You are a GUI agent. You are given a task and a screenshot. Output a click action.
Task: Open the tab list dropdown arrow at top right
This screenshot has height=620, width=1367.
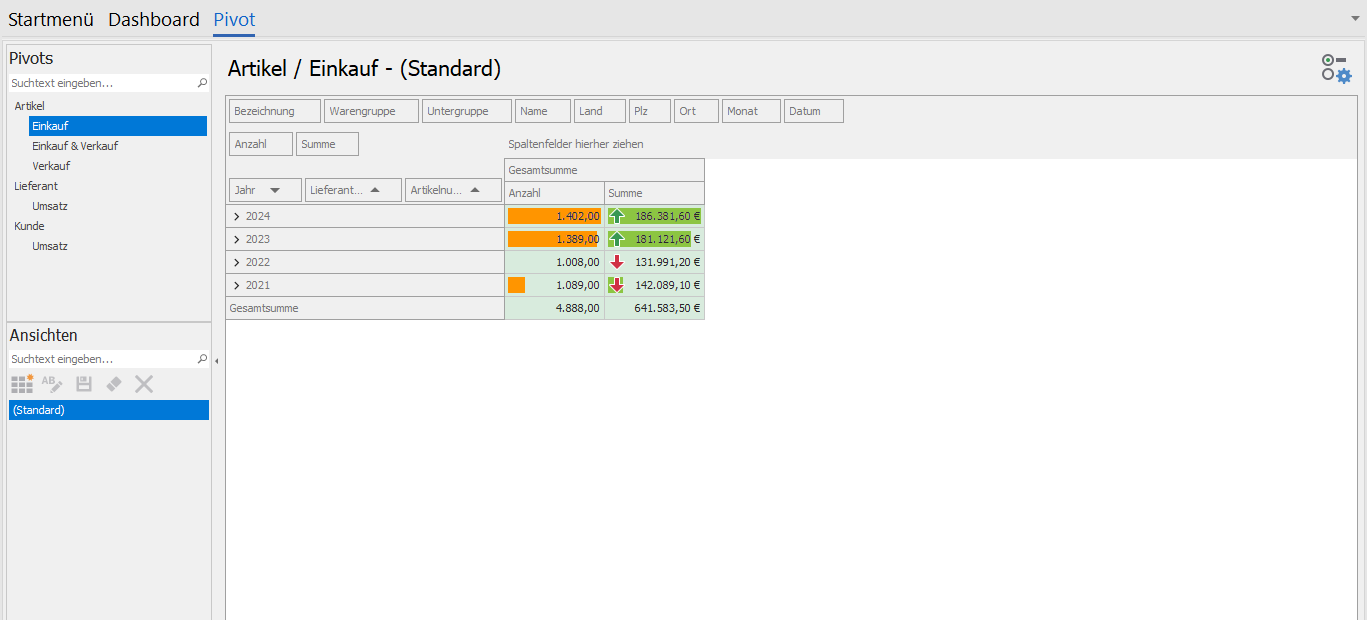click(1356, 18)
